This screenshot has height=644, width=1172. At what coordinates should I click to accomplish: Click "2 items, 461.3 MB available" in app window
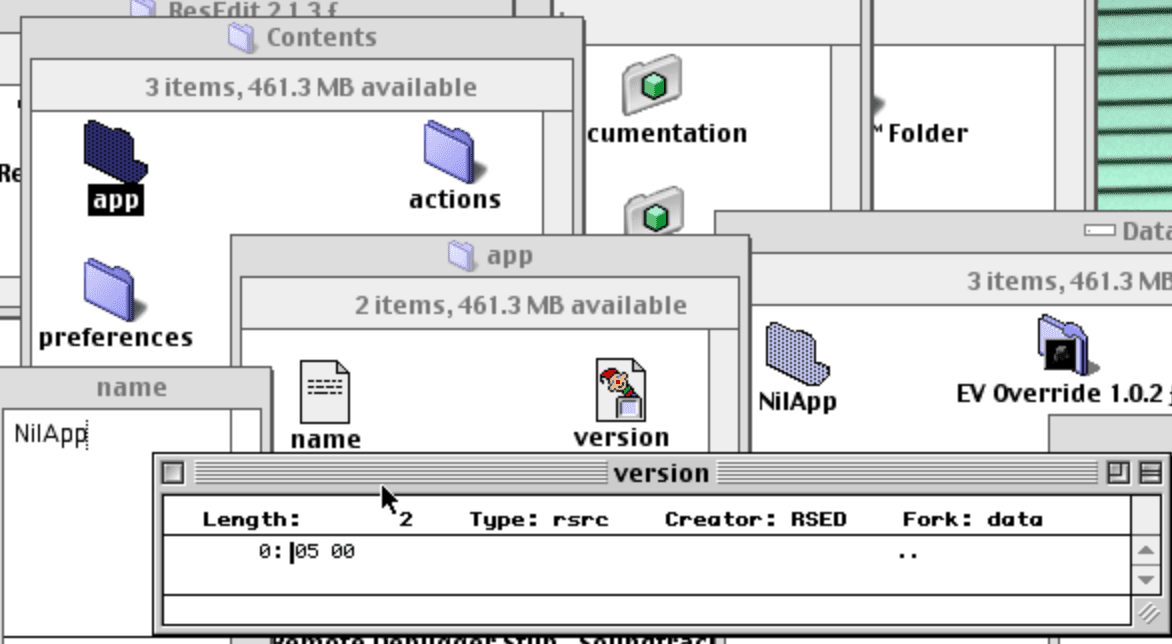pos(521,306)
